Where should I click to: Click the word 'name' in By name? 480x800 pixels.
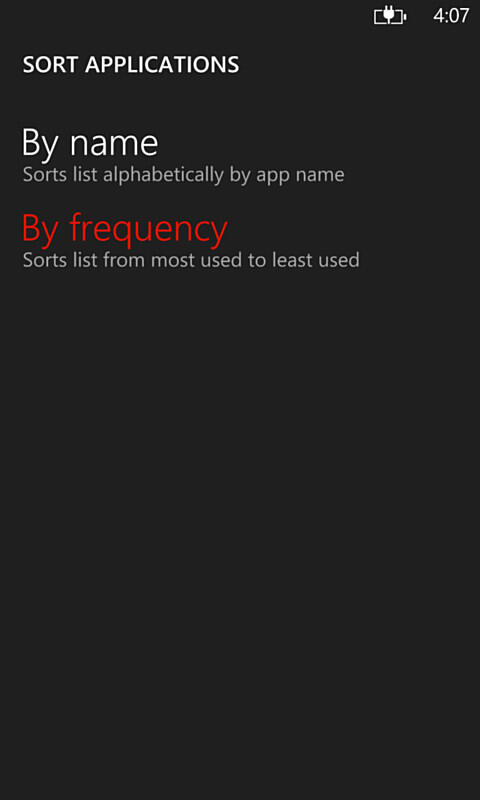114,144
